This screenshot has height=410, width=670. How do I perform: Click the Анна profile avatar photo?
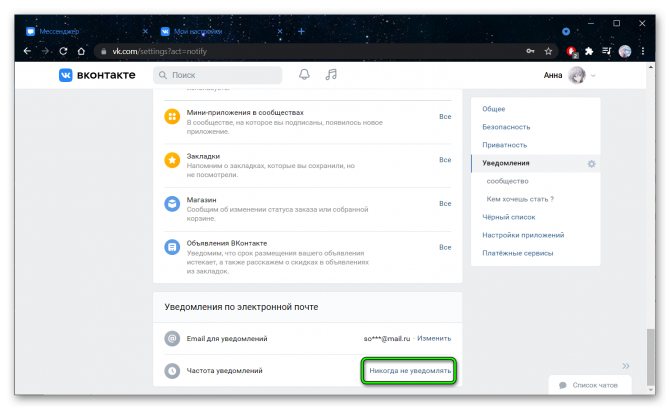(x=576, y=76)
